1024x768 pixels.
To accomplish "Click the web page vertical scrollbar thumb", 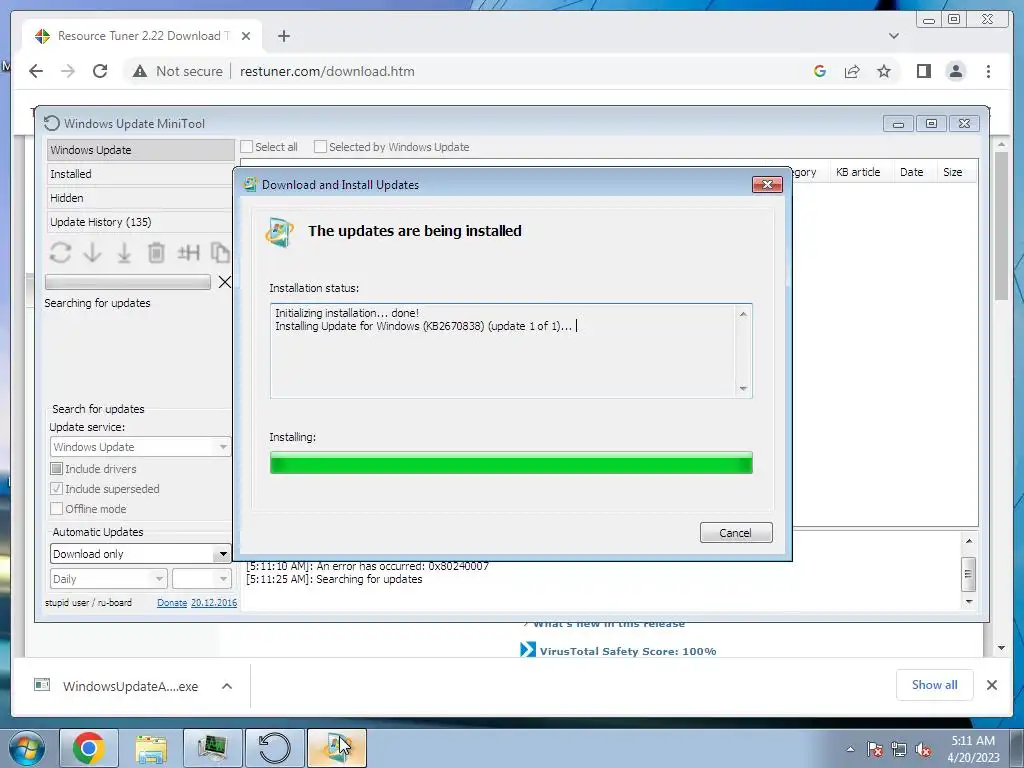I will [x=1002, y=225].
